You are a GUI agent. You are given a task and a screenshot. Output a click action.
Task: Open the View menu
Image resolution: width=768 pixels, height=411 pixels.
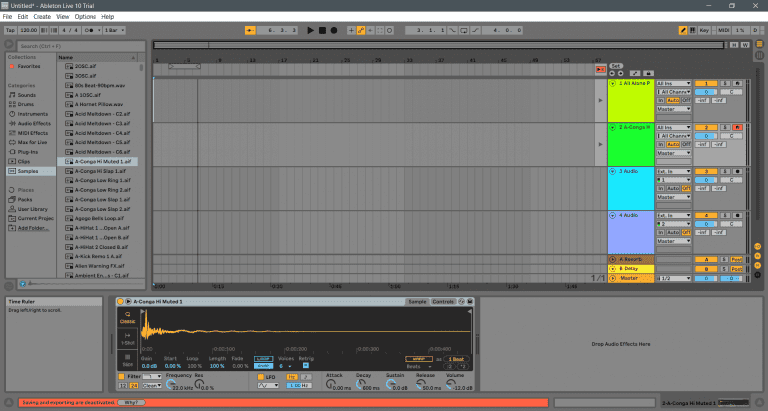(x=63, y=17)
